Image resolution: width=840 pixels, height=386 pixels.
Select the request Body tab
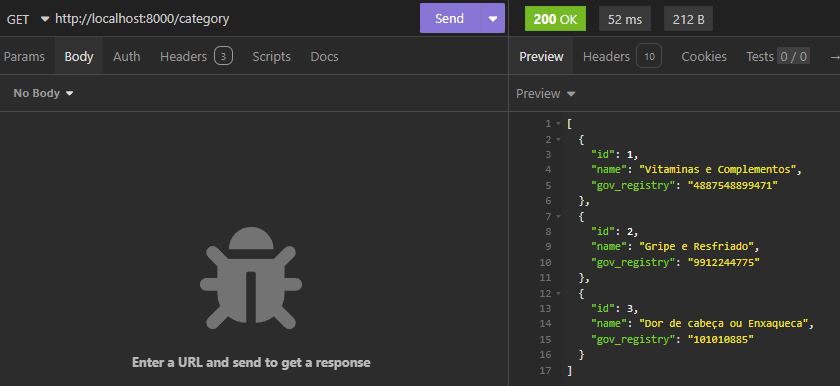[79, 56]
